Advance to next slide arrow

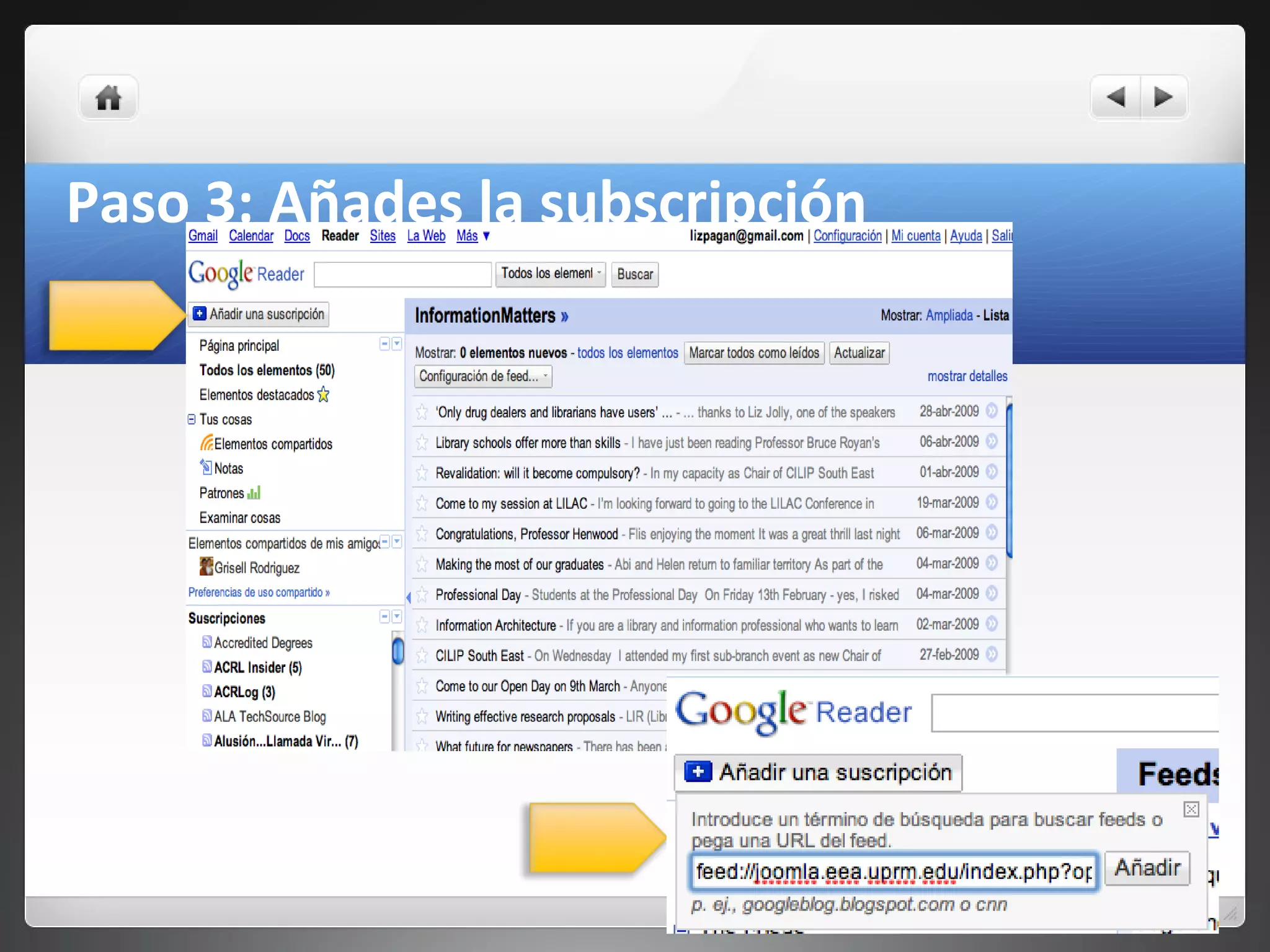[x=1164, y=97]
